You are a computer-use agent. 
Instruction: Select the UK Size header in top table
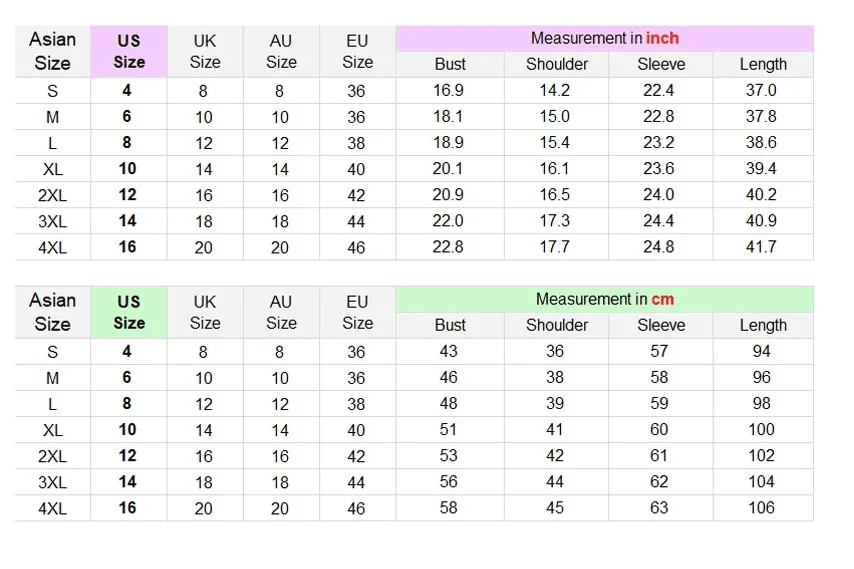pyautogui.click(x=205, y=51)
